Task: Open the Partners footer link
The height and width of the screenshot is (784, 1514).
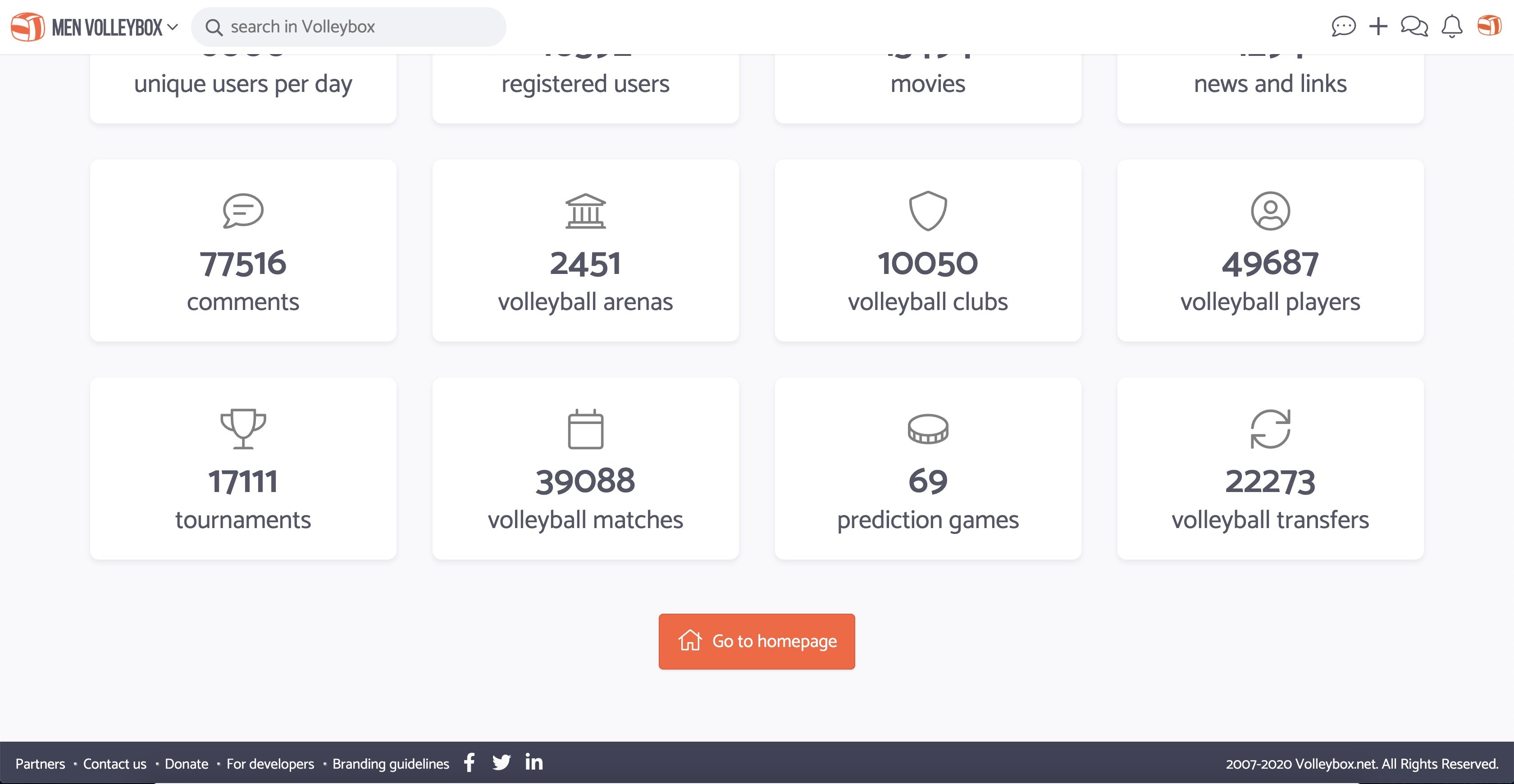Action: pyautogui.click(x=40, y=764)
